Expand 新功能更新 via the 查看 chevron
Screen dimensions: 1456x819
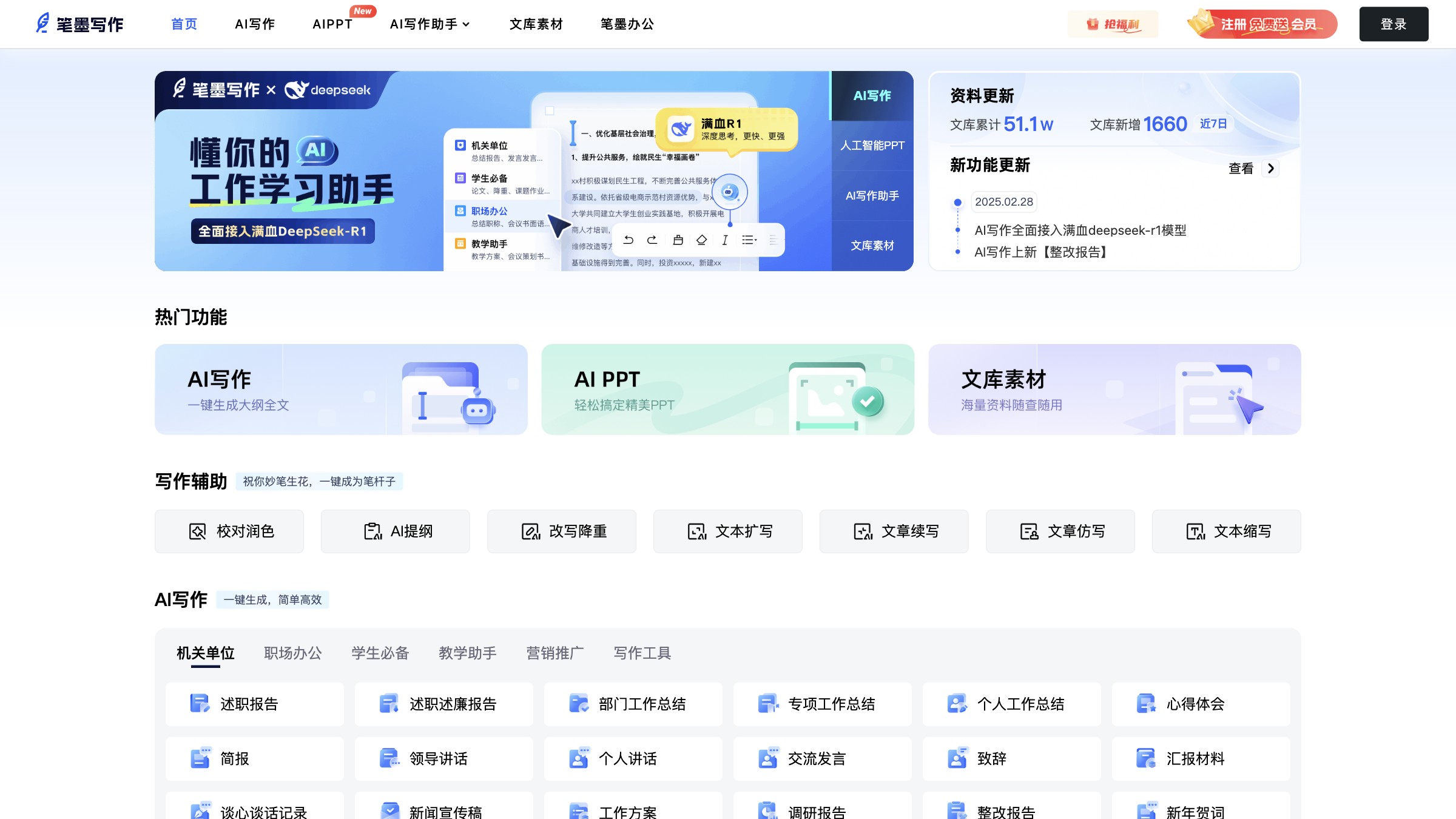tap(1270, 168)
